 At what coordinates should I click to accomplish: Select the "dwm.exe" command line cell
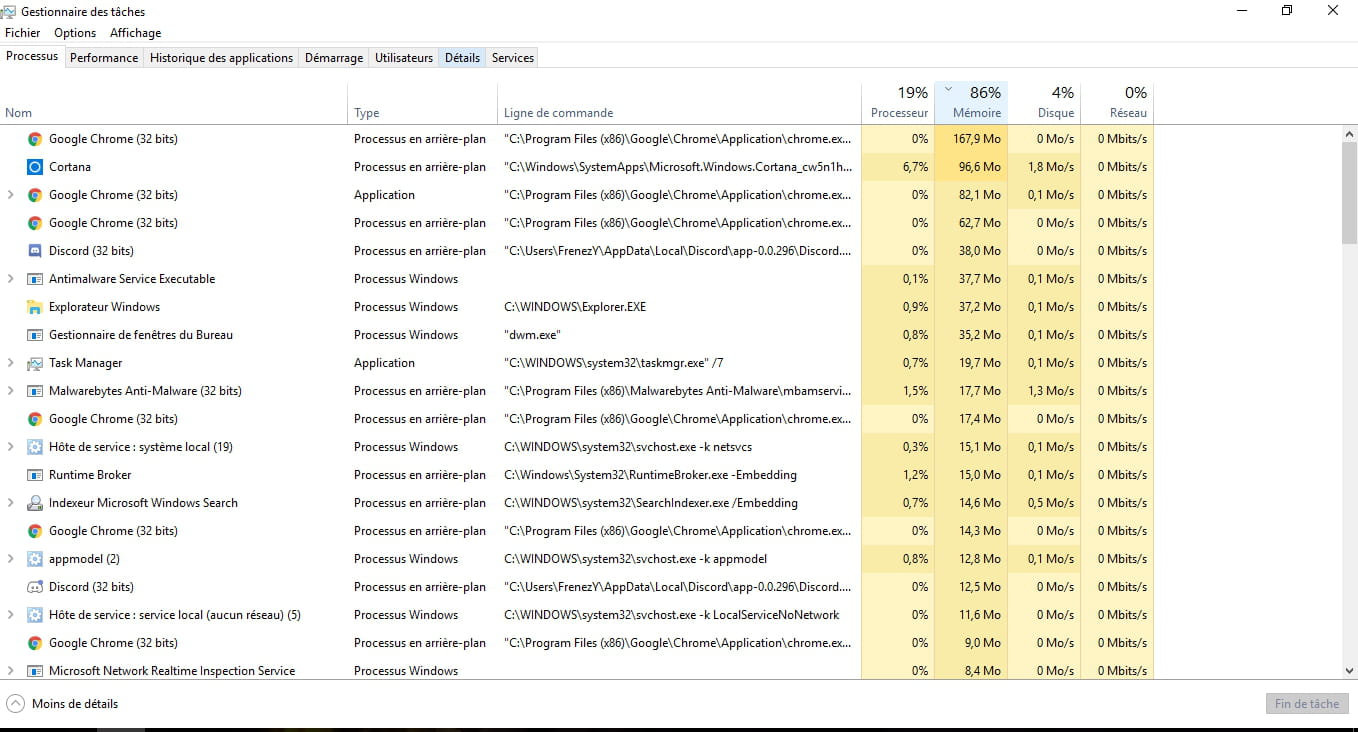[532, 335]
